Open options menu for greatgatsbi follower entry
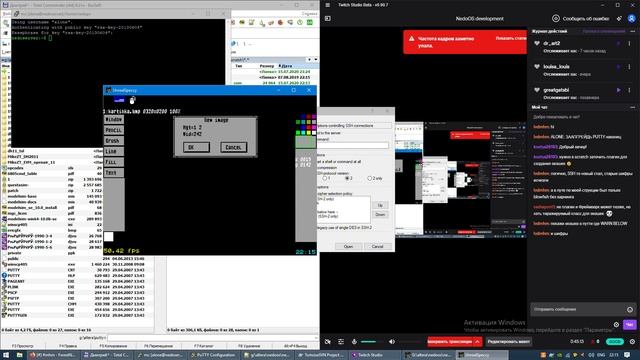Viewport: 640px width, 360px height. tap(629, 90)
